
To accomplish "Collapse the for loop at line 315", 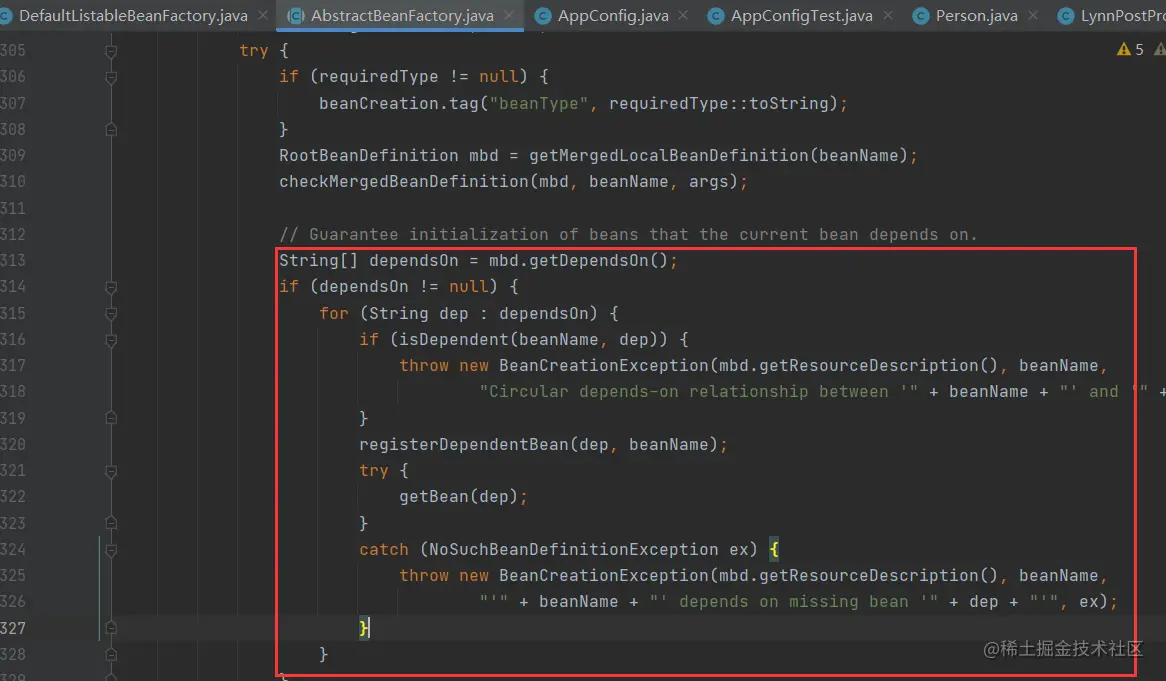I will pyautogui.click(x=111, y=314).
